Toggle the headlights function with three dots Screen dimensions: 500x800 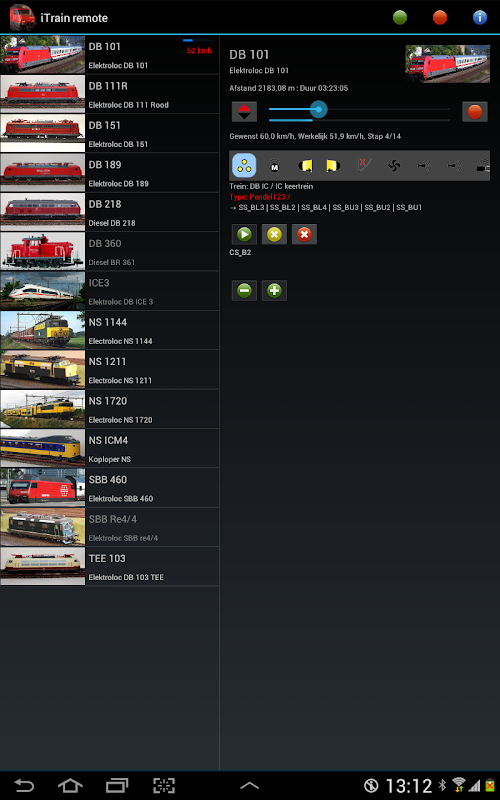[x=244, y=165]
